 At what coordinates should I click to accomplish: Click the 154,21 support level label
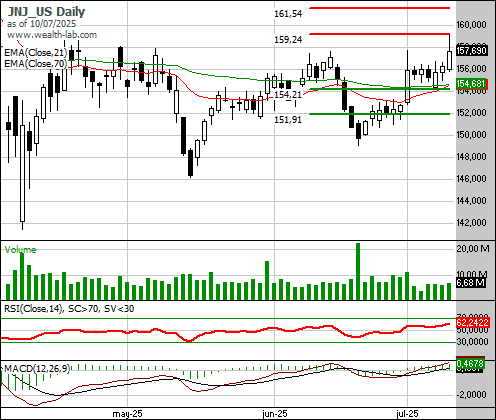tap(288, 95)
